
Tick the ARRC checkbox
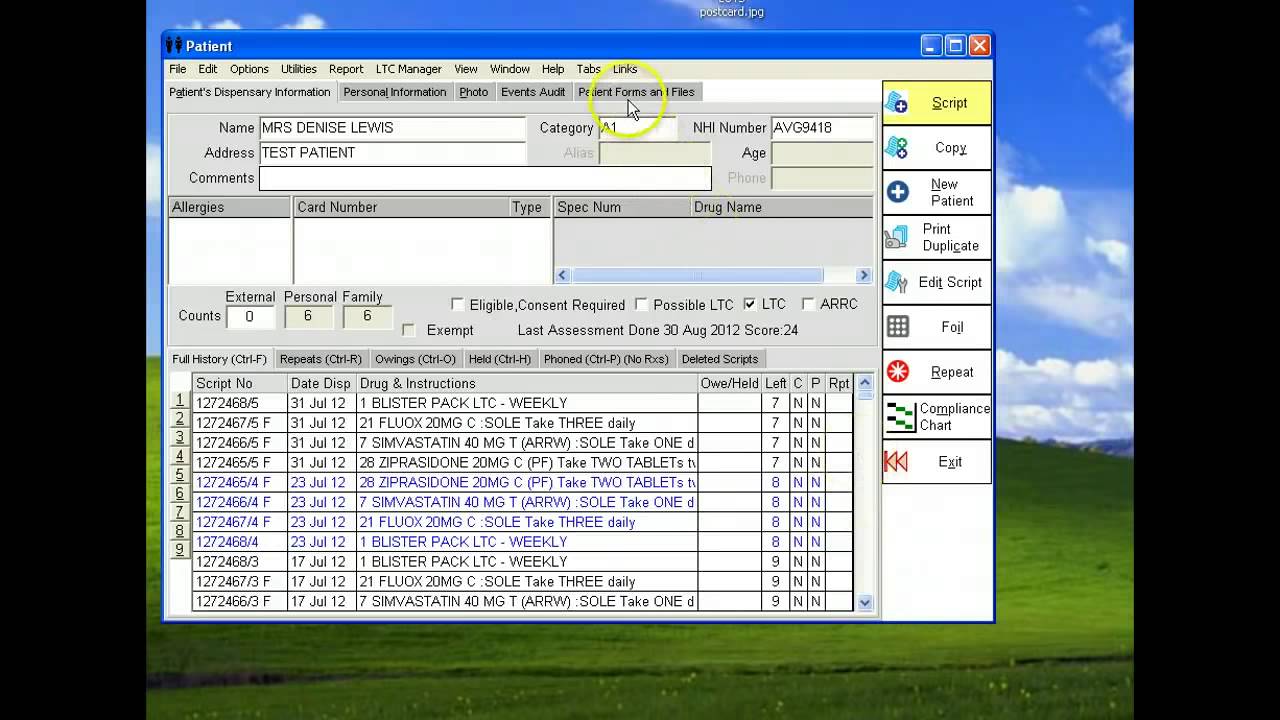point(808,304)
